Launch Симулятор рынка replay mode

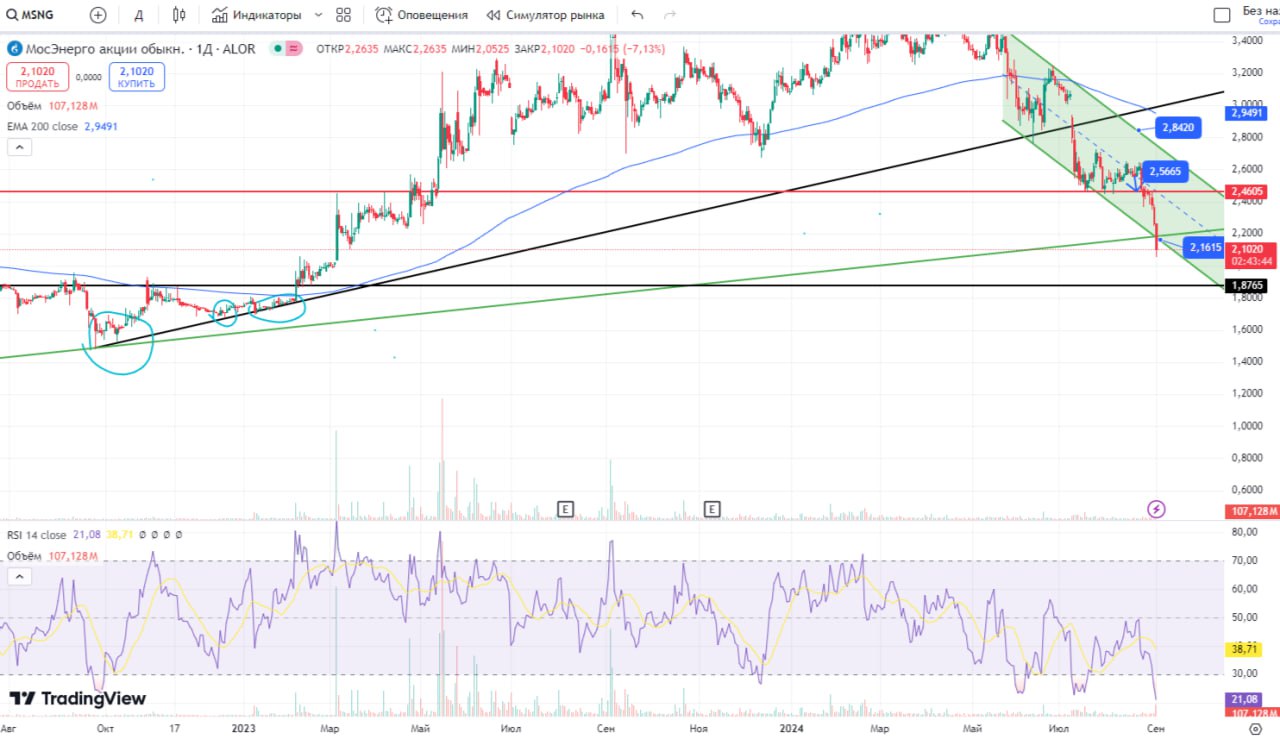[x=545, y=15]
